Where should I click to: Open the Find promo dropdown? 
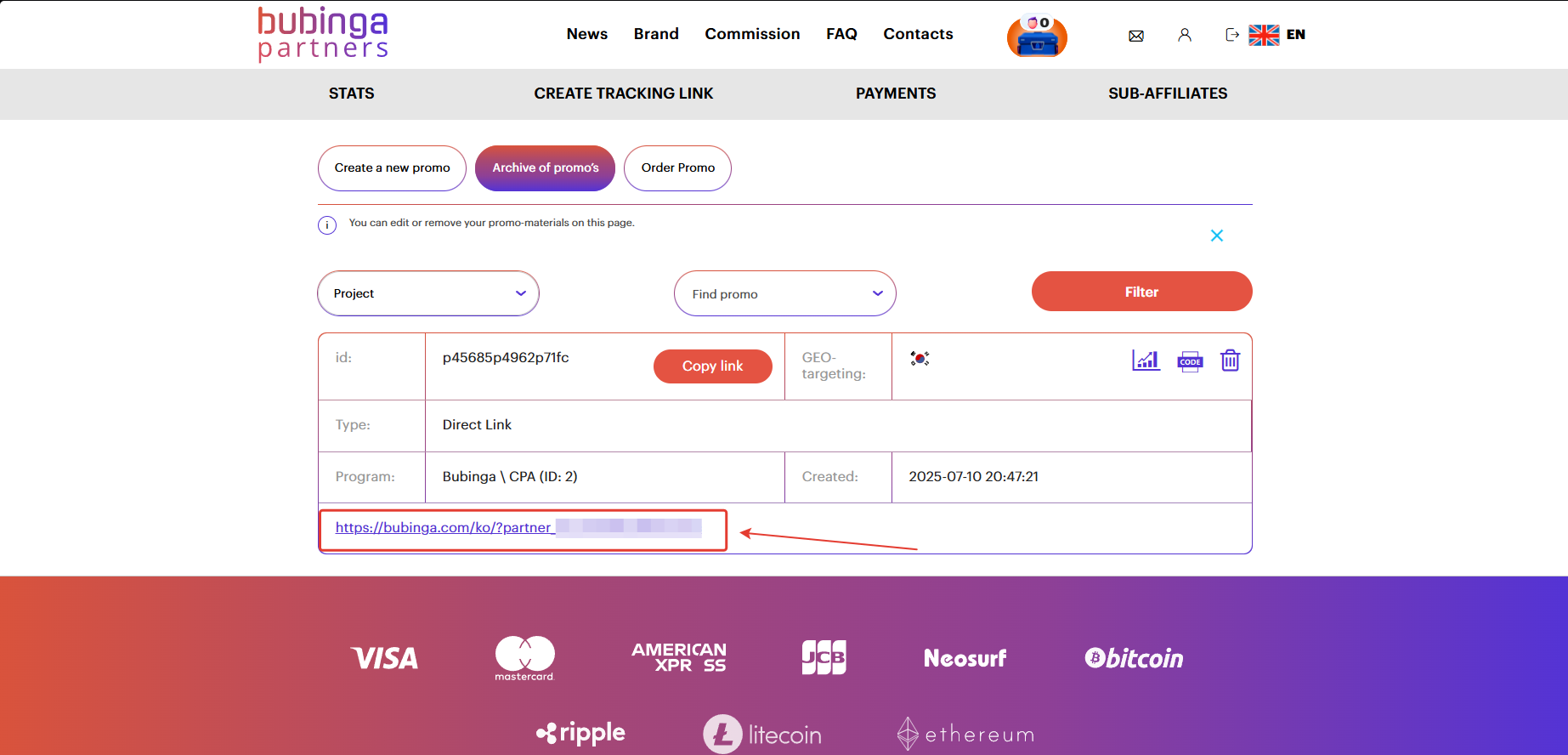click(x=785, y=293)
